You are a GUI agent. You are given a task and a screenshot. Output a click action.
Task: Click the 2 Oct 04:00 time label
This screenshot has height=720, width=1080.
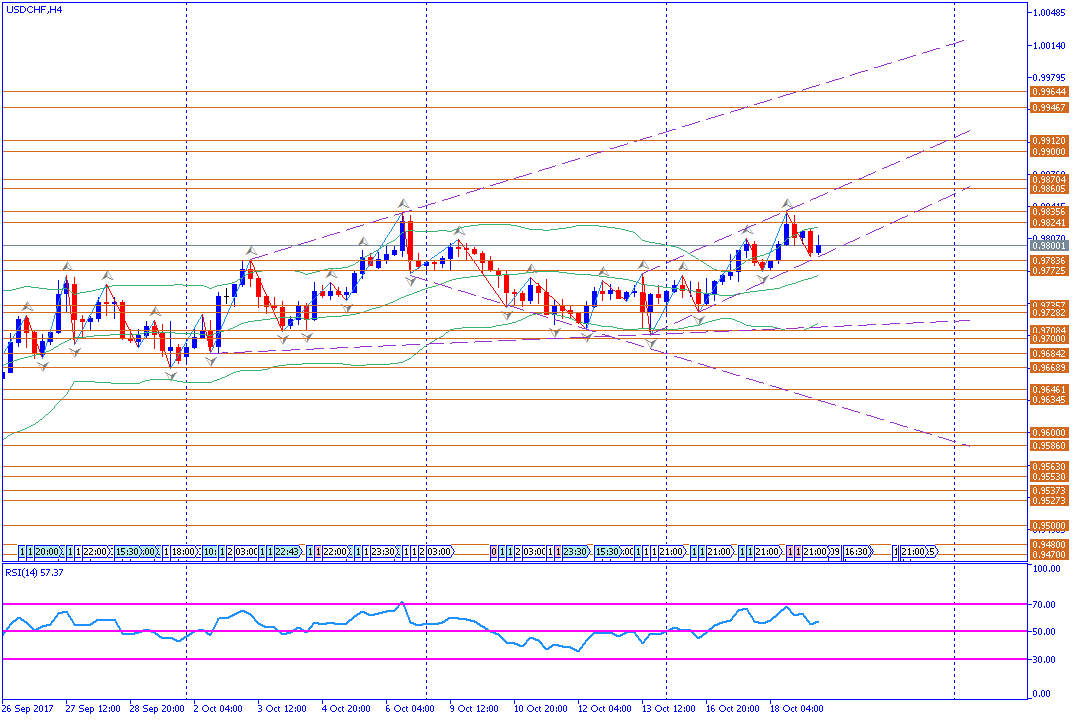coord(218,708)
